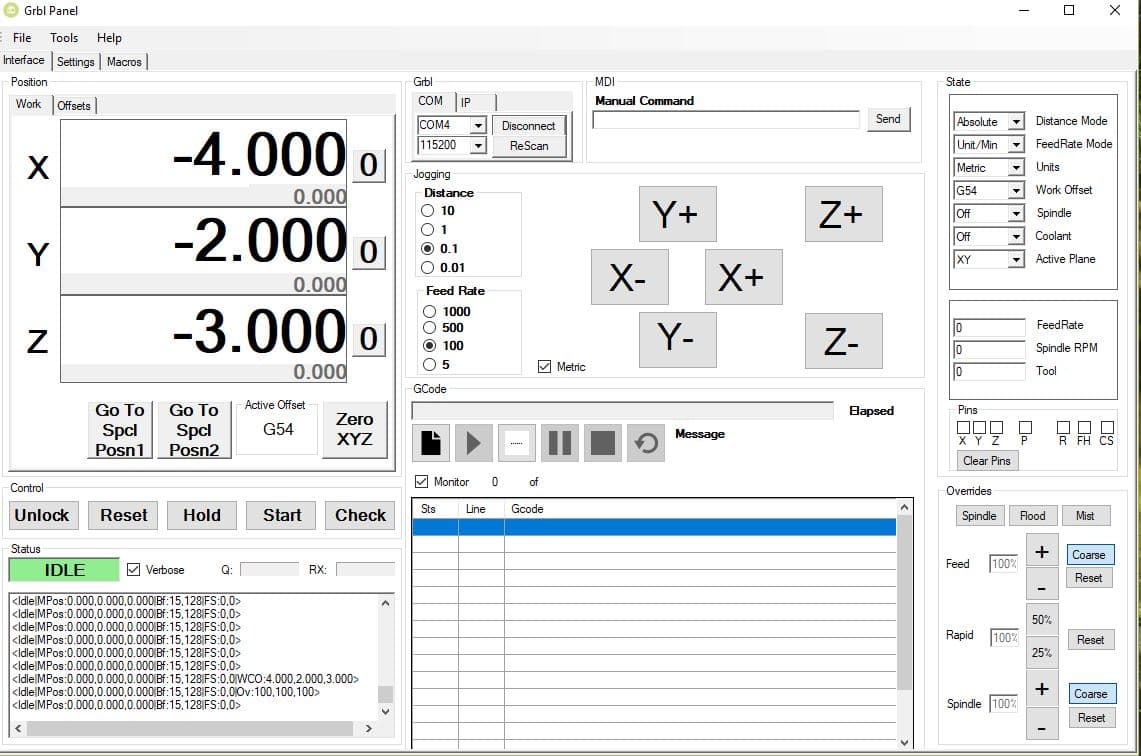Click the Manual Command input field
The width and height of the screenshot is (1141, 756).
[x=725, y=120]
